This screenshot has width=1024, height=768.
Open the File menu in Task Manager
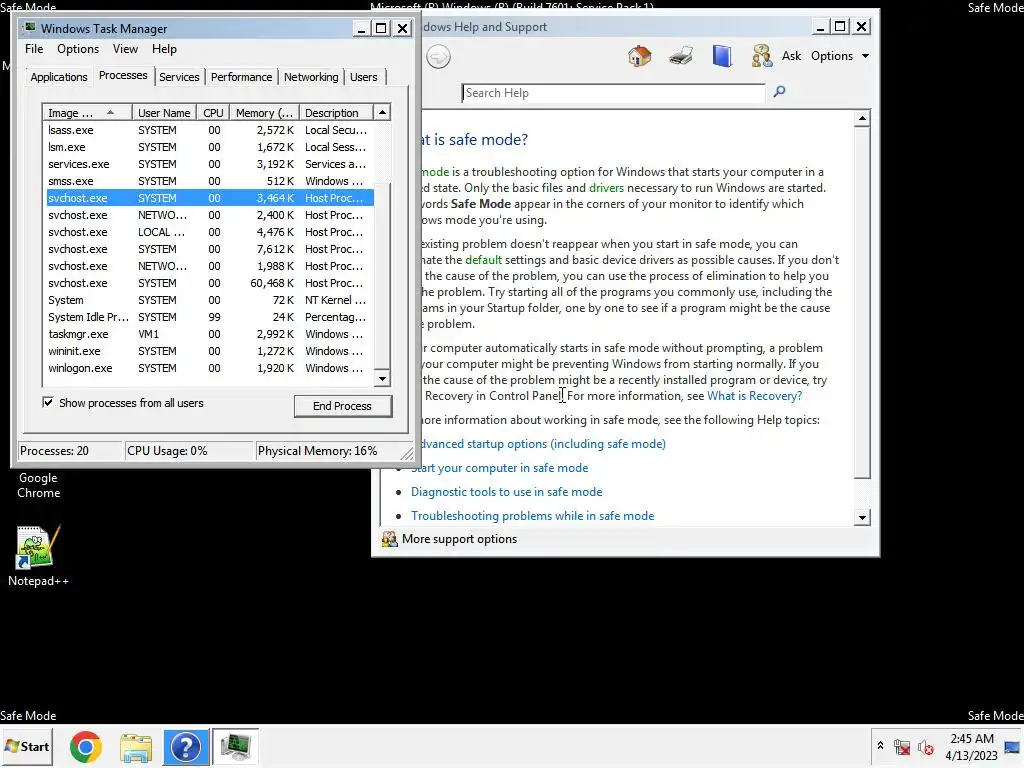[34, 49]
